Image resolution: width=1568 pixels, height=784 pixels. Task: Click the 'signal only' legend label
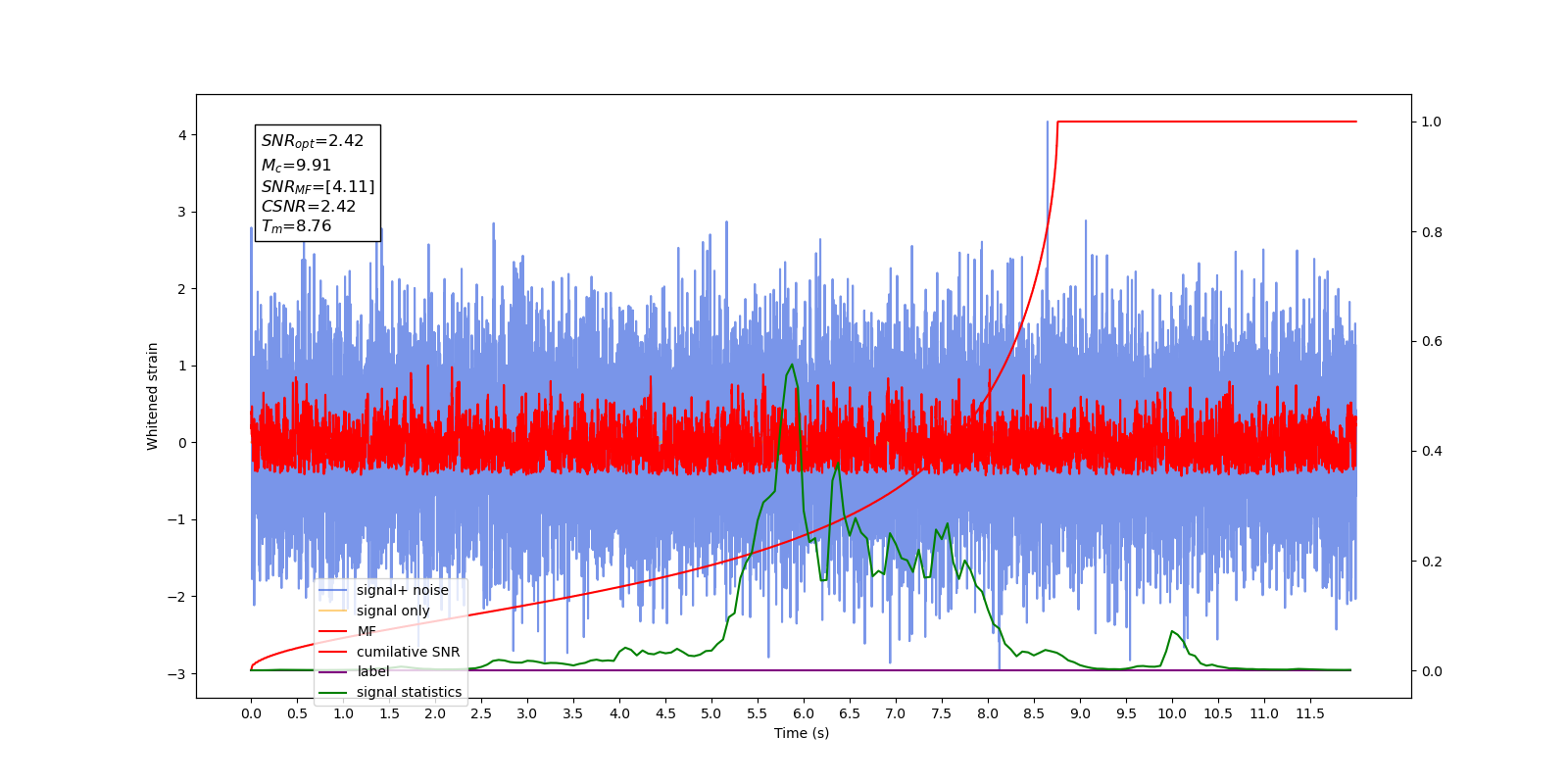click(393, 611)
